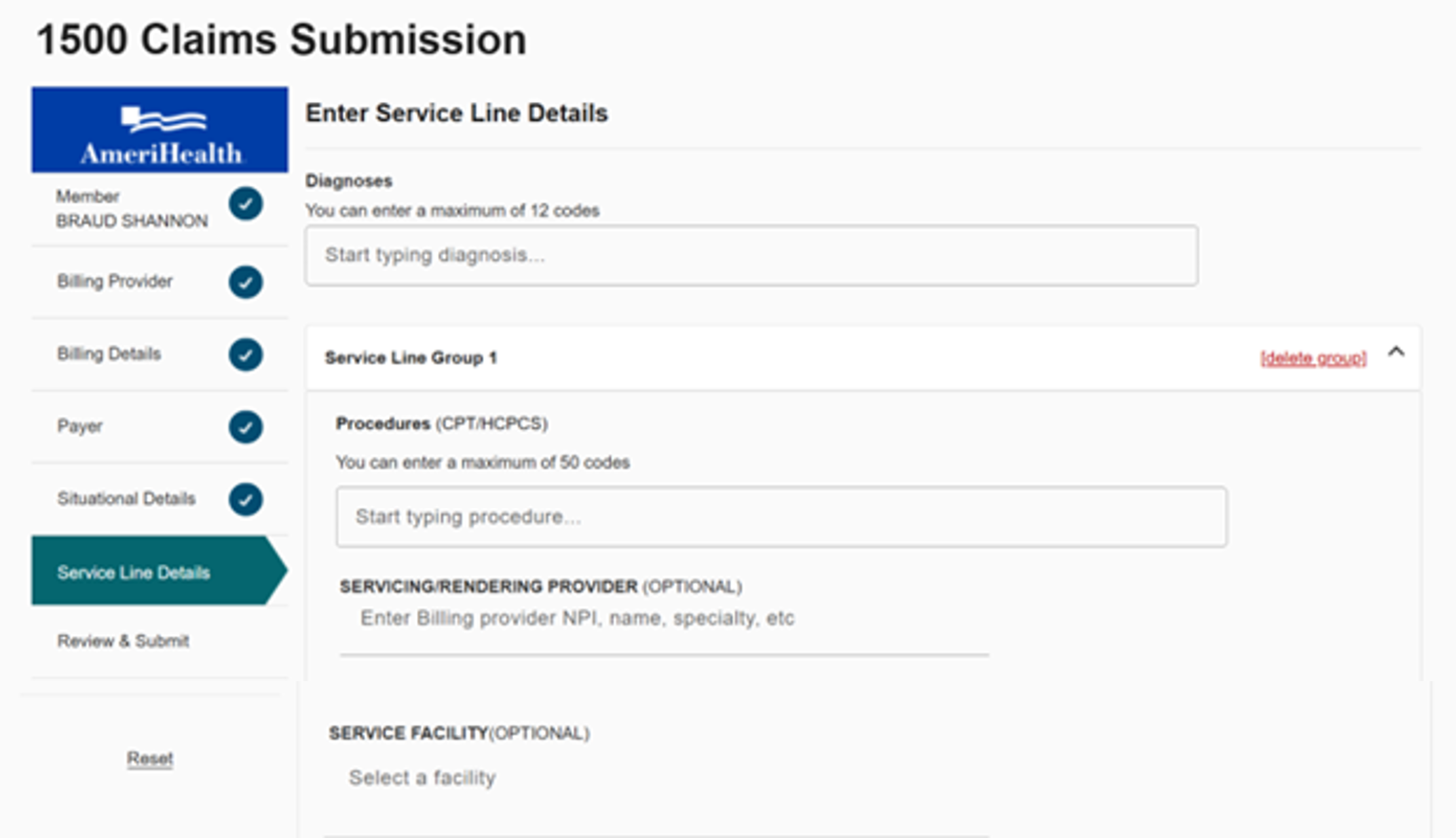Collapse Service Line Group 1 with chevron

(x=1396, y=352)
